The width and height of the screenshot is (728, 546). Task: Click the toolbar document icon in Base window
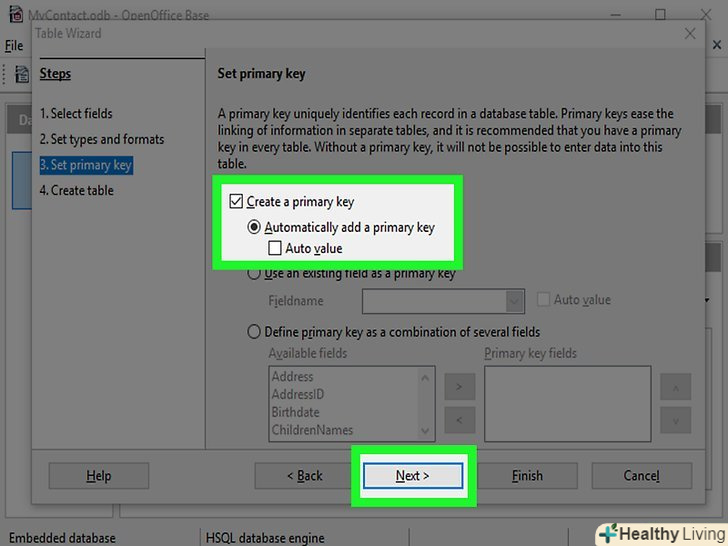pyautogui.click(x=22, y=74)
